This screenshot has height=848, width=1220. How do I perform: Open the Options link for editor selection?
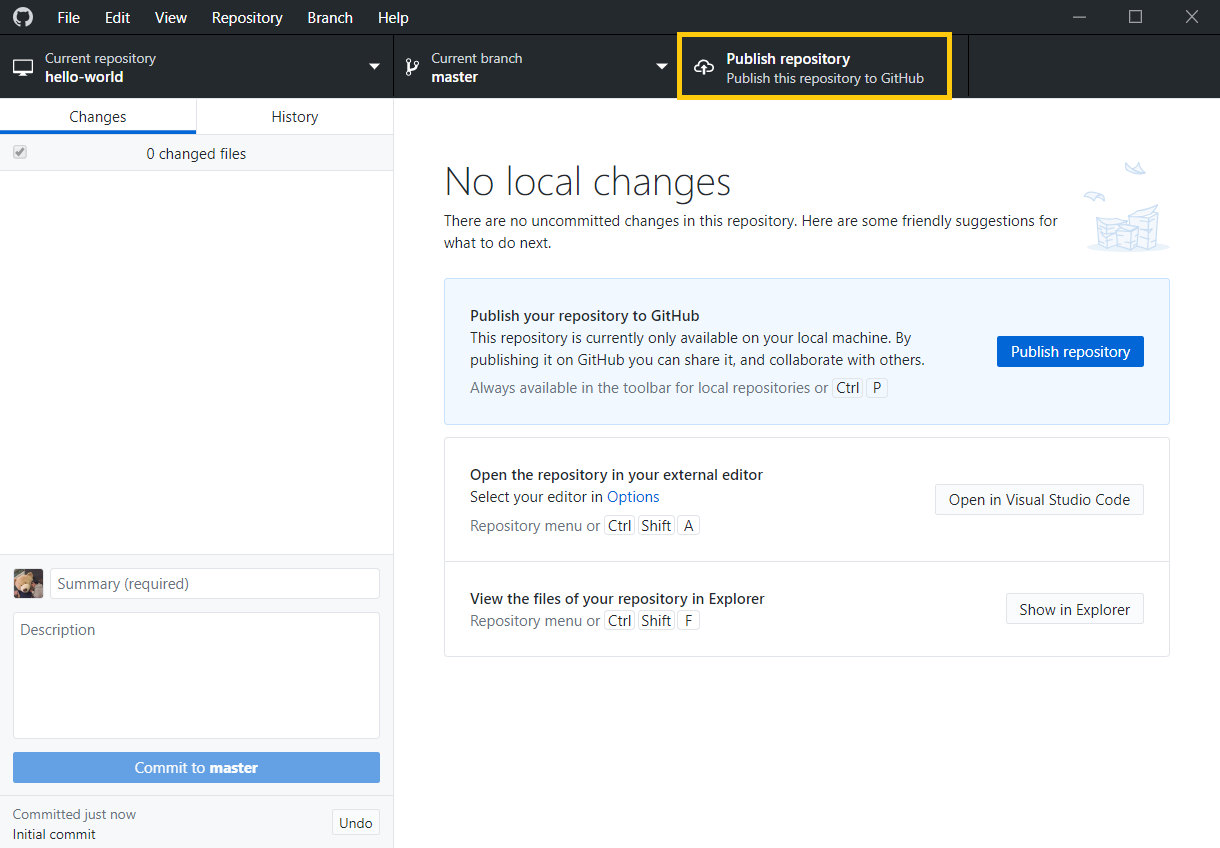pyautogui.click(x=633, y=496)
